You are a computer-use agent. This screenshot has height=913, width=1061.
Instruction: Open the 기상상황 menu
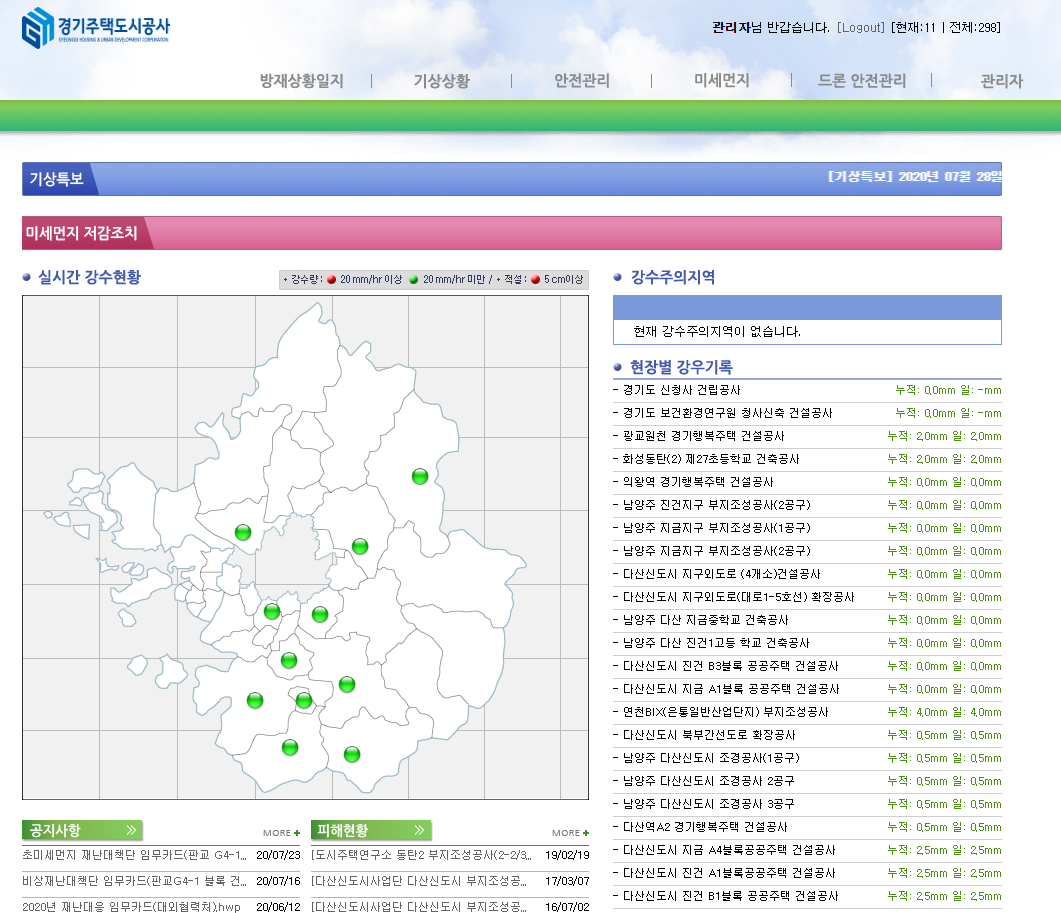tap(441, 81)
